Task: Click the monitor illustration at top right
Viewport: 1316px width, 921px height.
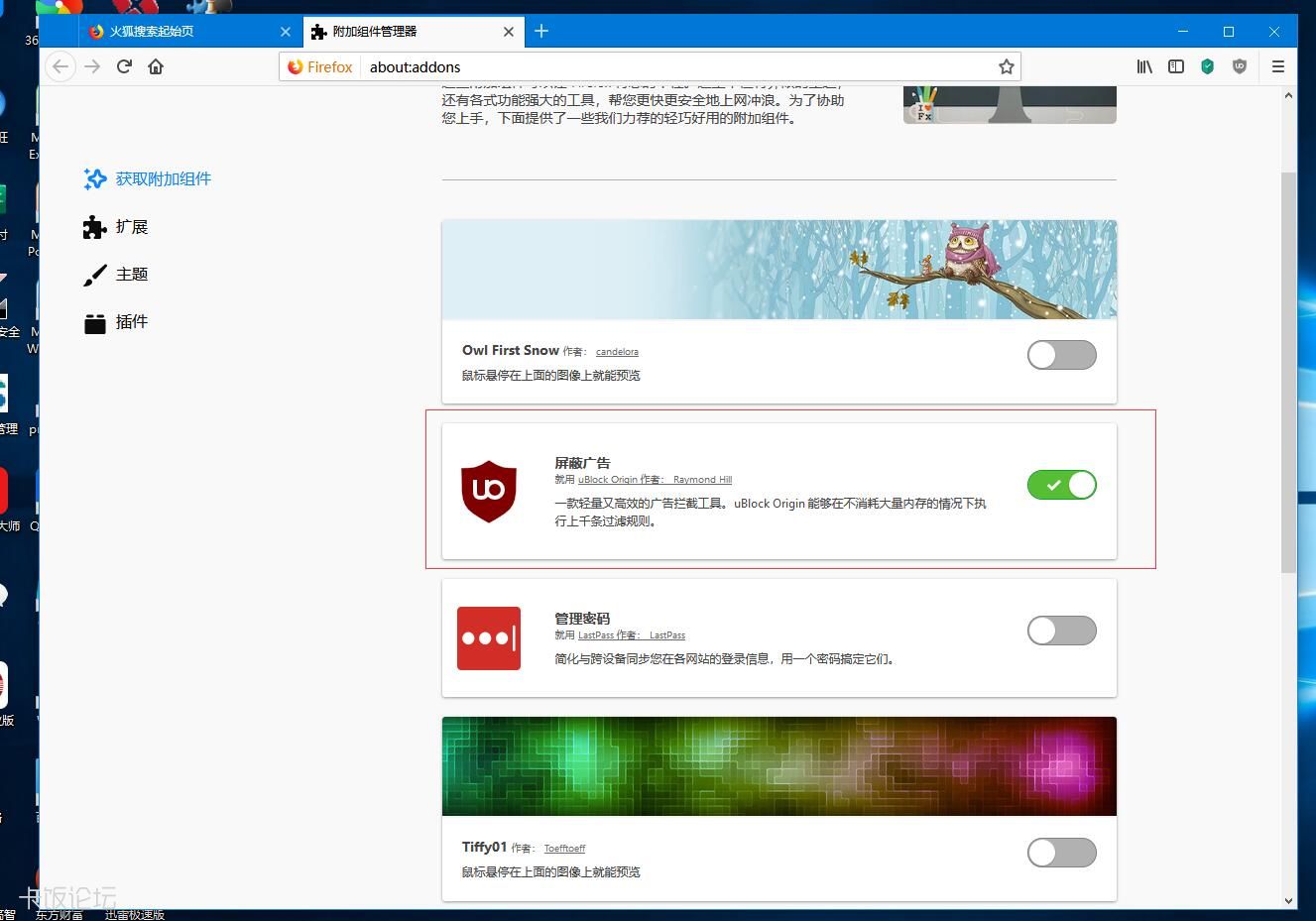Action: [1010, 104]
